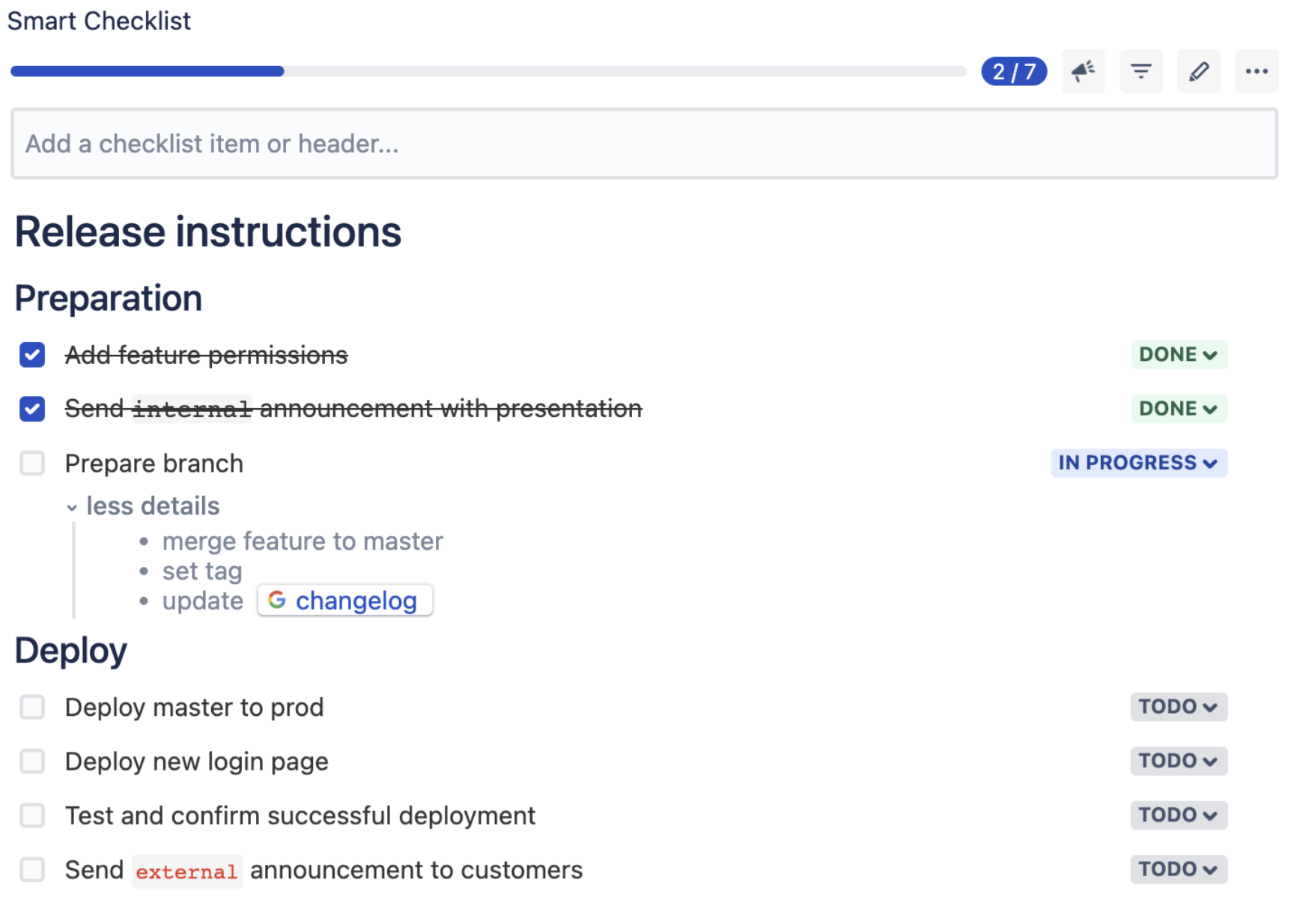Click the pencil edit icon

1199,71
